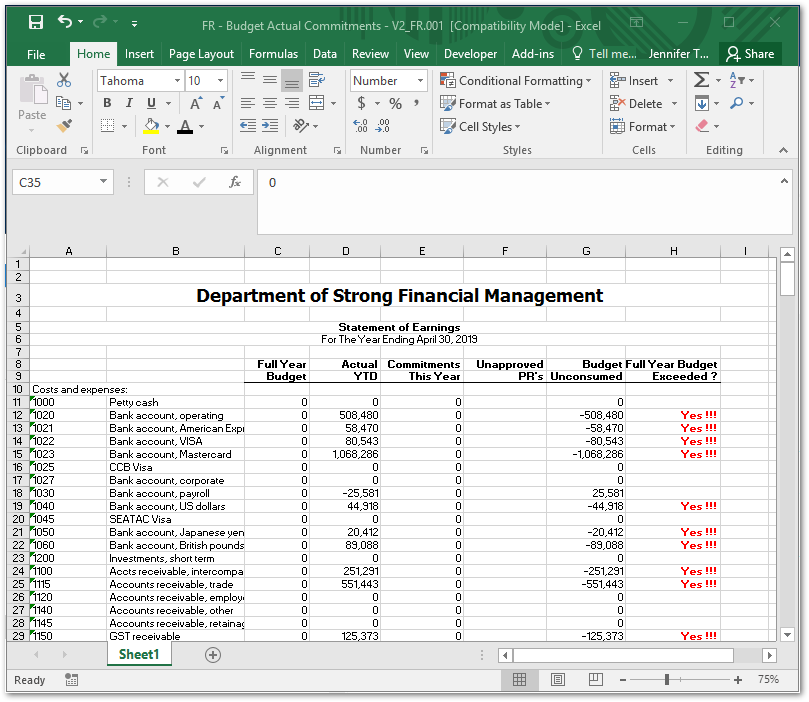
Task: Open the Number format dropdown
Action: 420,81
